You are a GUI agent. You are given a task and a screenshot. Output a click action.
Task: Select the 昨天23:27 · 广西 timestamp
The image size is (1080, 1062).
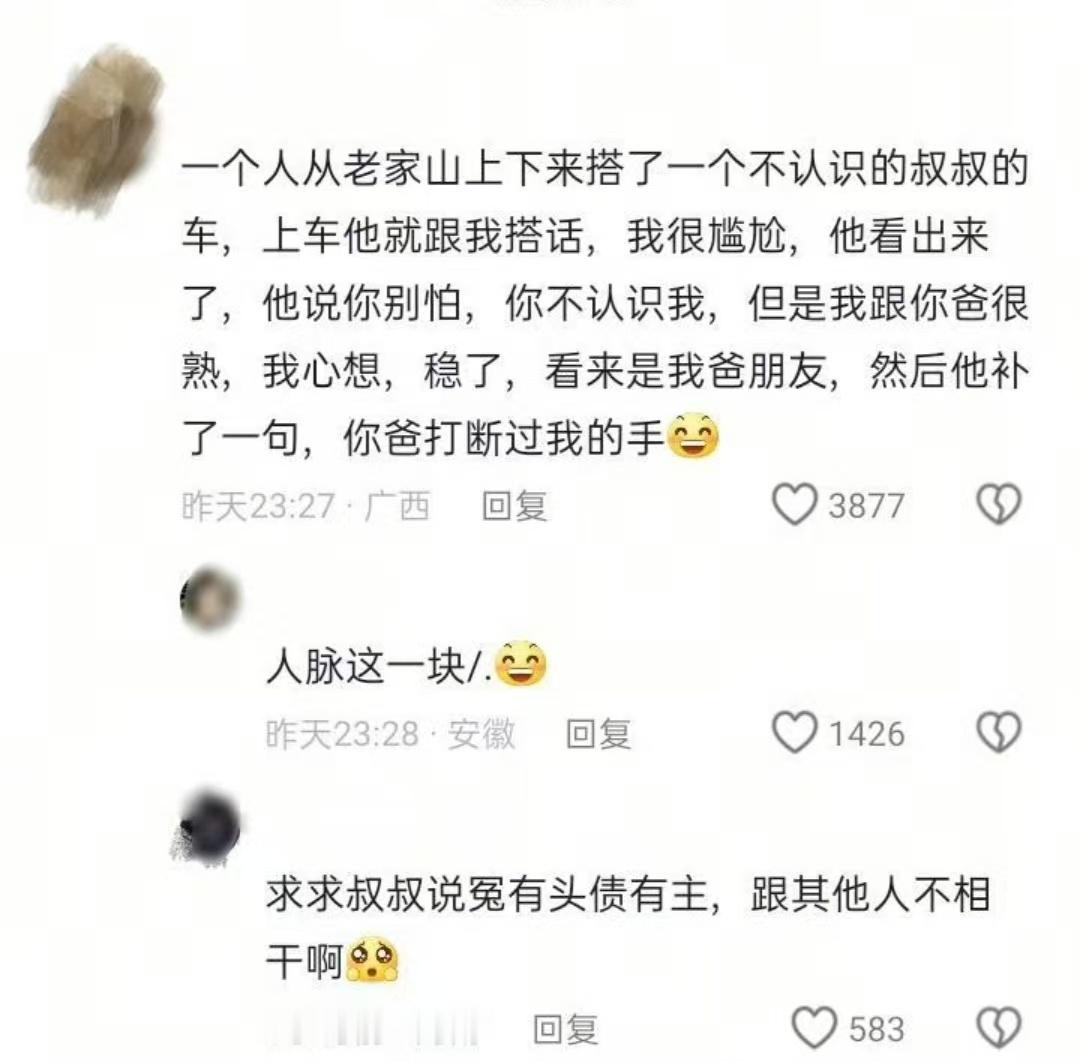(x=306, y=506)
